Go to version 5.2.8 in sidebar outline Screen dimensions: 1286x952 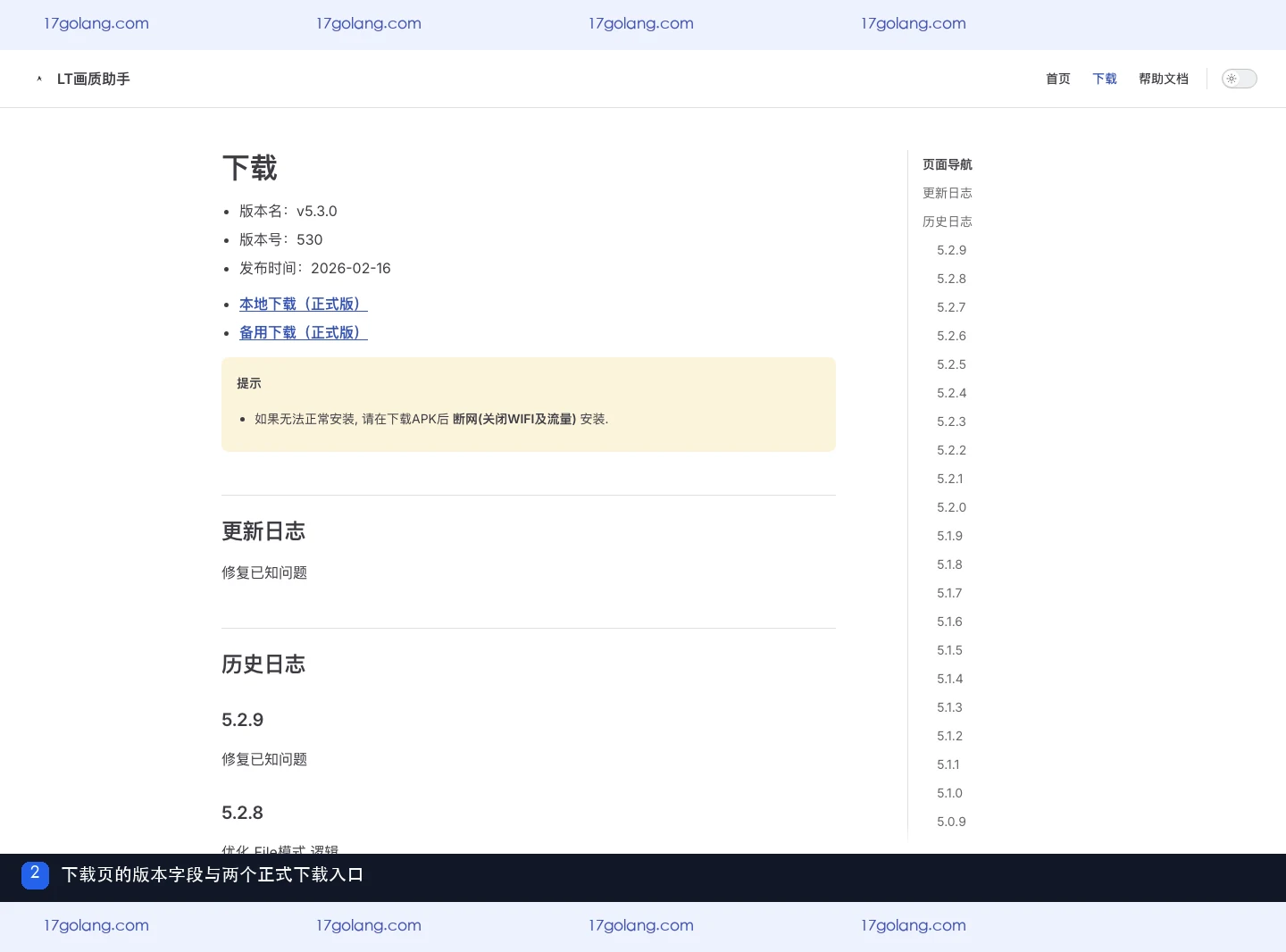[951, 279]
